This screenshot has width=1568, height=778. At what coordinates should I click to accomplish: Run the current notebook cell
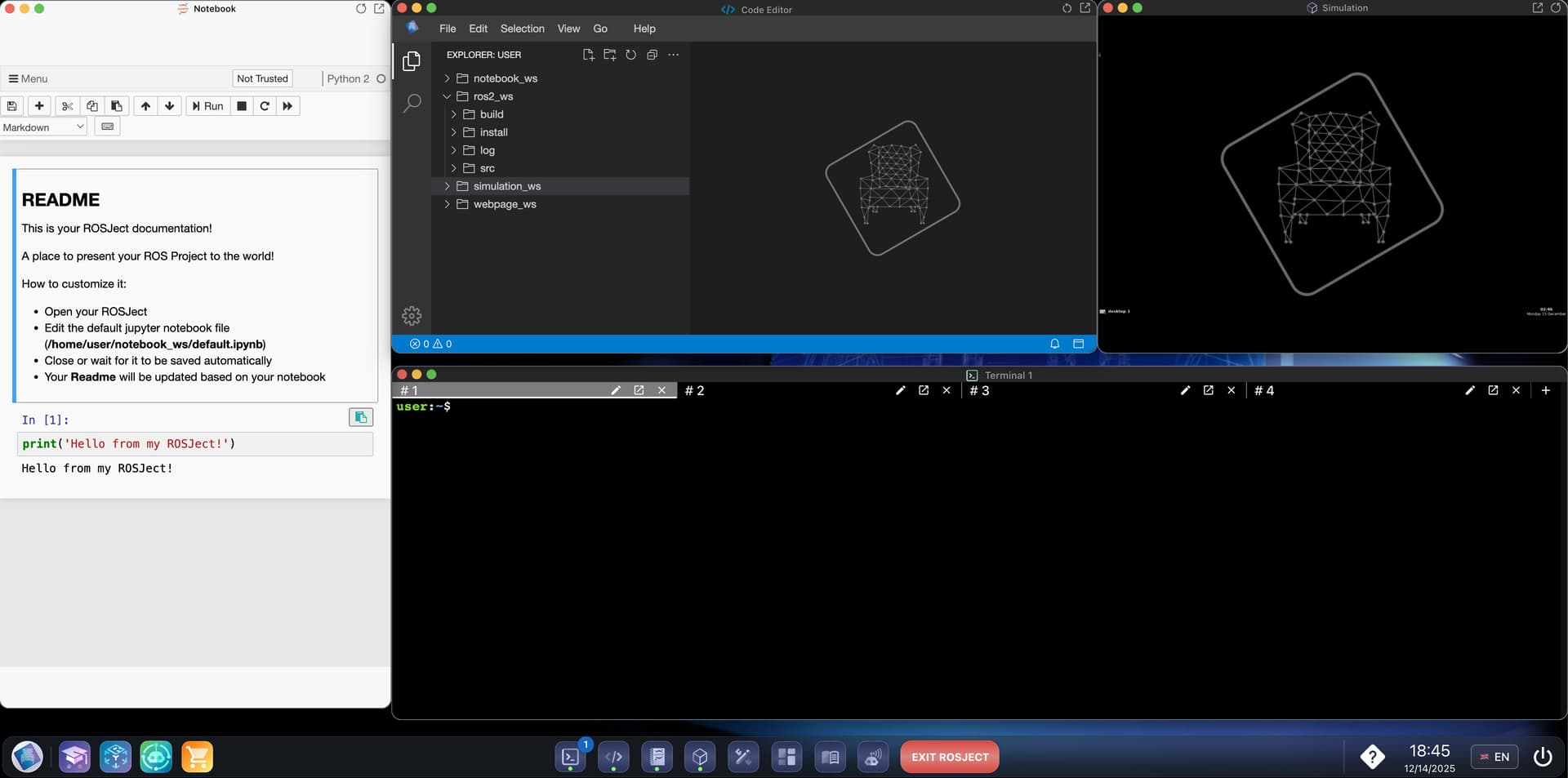[x=207, y=106]
